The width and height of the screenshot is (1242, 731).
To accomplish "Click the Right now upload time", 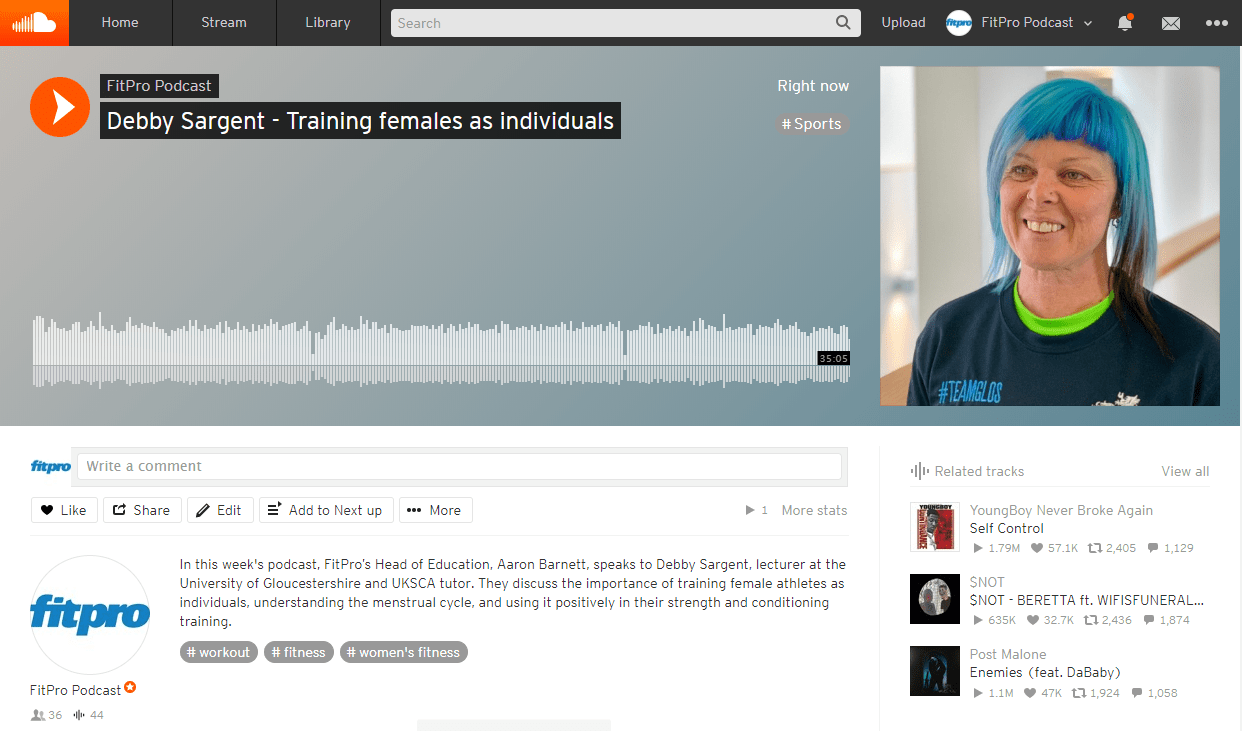I will coord(813,86).
